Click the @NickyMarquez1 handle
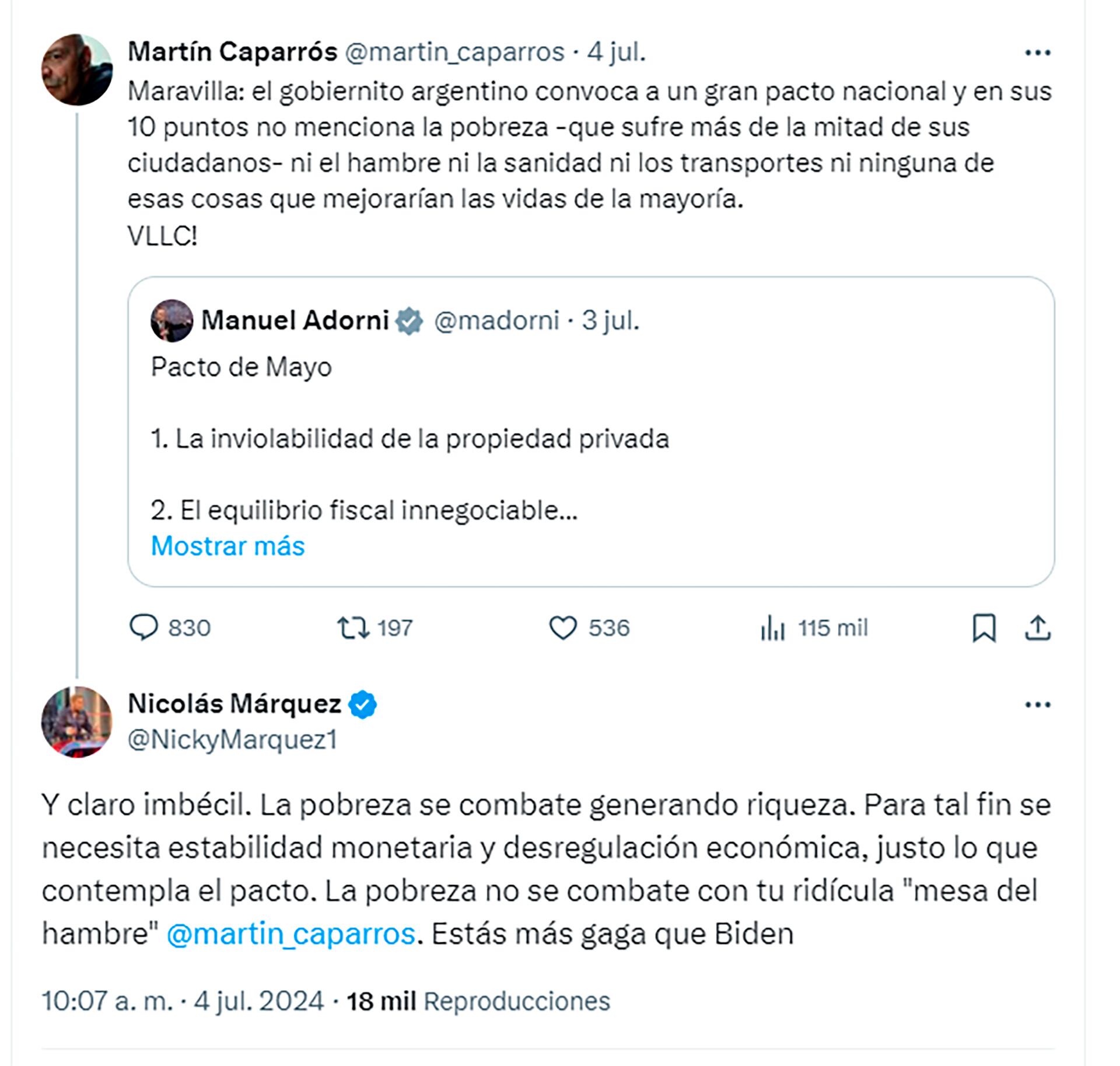The image size is (1120, 1066). (x=232, y=739)
